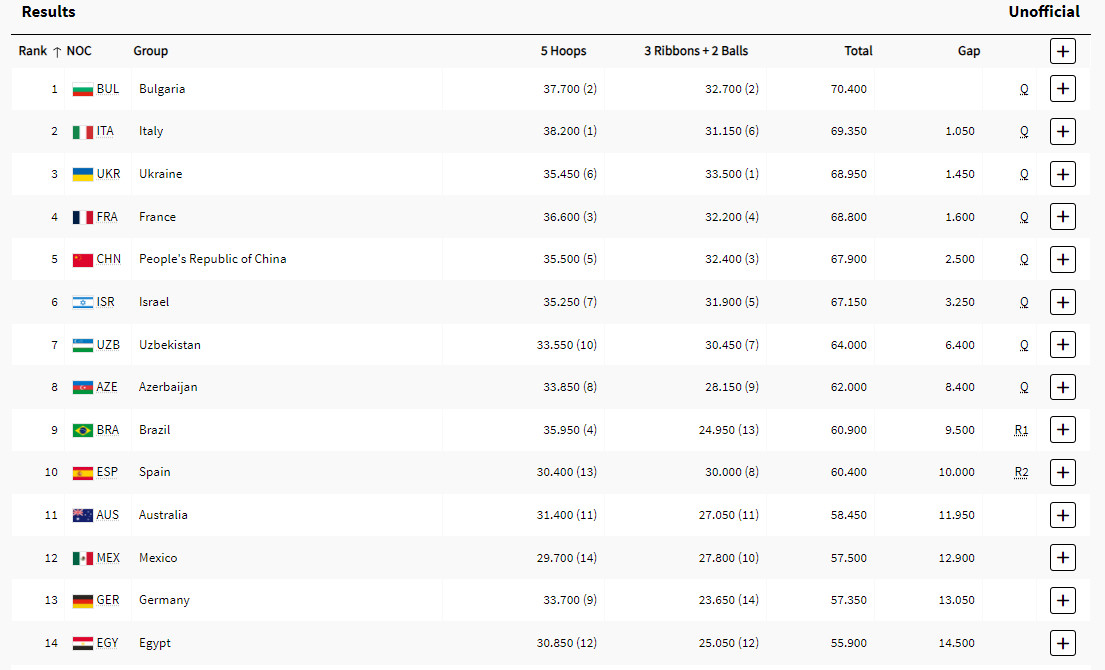This screenshot has width=1105, height=670.
Task: Expand Ukraine row details
Action: (x=1062, y=174)
